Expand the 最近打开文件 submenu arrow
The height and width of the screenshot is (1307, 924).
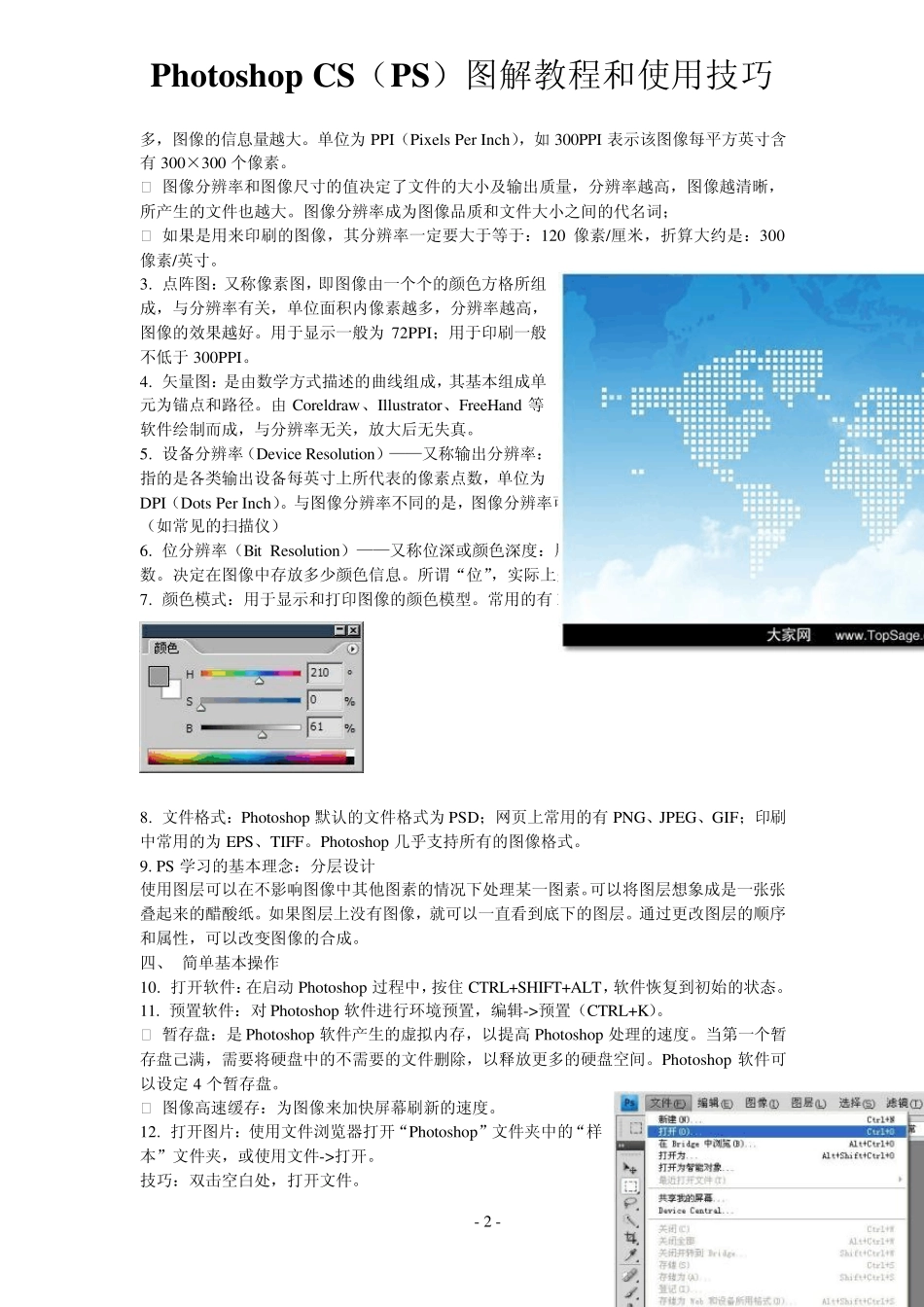tap(900, 1179)
